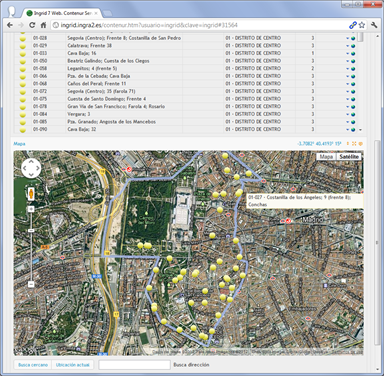Click yellow status icon of row 01-033
This screenshot has width=384, height=376.
[x=23, y=54]
